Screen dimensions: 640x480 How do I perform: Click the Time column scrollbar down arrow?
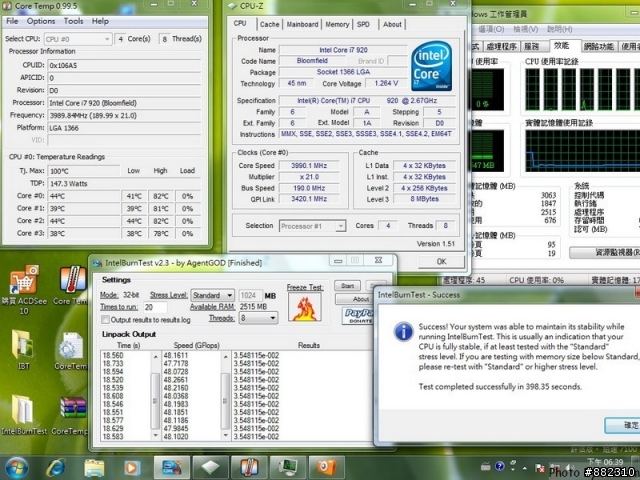coord(155,436)
